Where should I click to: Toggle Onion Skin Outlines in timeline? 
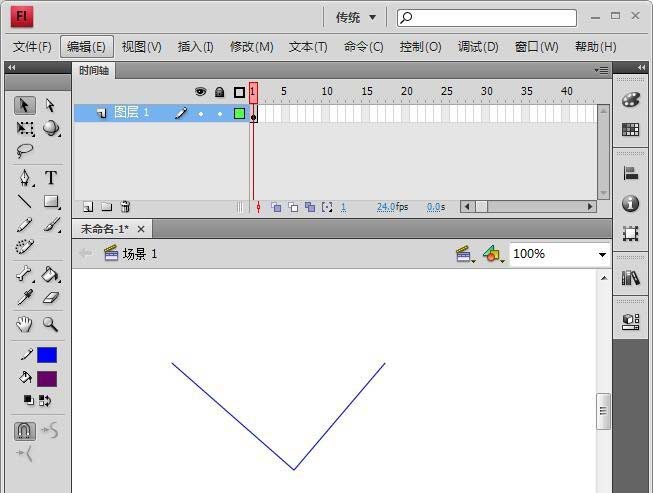293,207
